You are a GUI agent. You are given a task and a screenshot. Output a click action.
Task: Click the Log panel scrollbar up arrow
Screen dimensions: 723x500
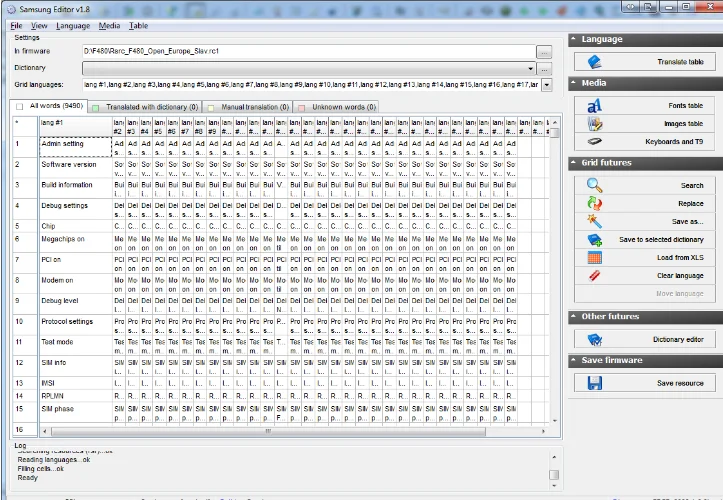pyautogui.click(x=554, y=457)
